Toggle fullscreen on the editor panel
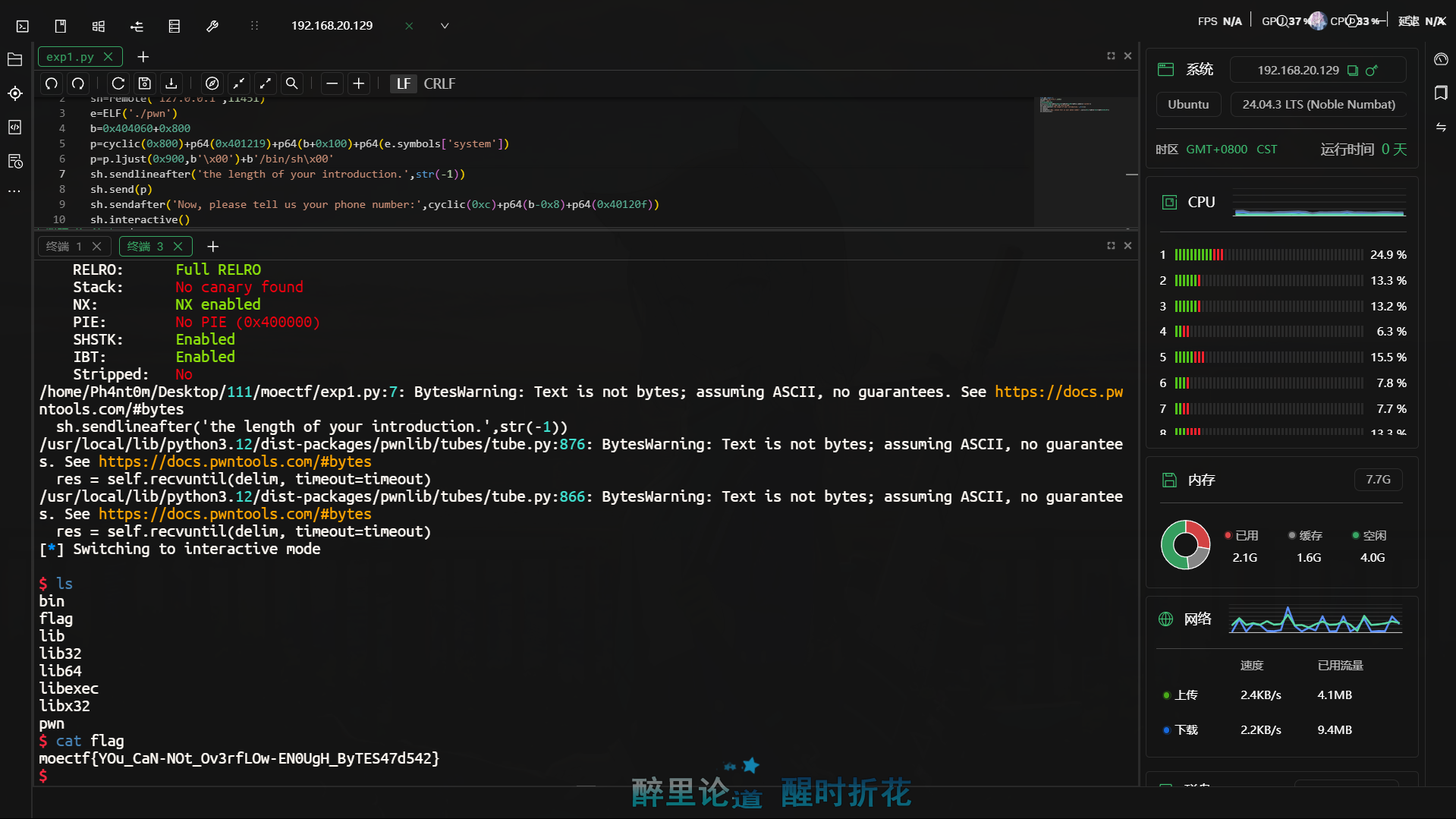Screen dimensions: 1456x819 (1110, 55)
